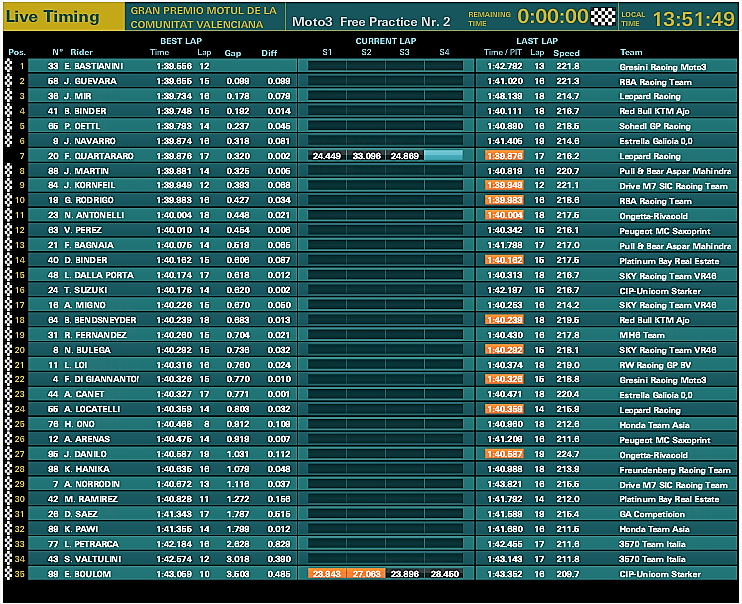Click the chequered flag beside remaining time
This screenshot has height=604, width=742.
(x=603, y=17)
